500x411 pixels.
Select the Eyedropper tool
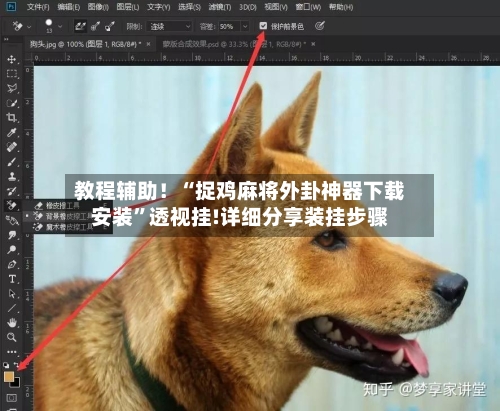click(12, 132)
